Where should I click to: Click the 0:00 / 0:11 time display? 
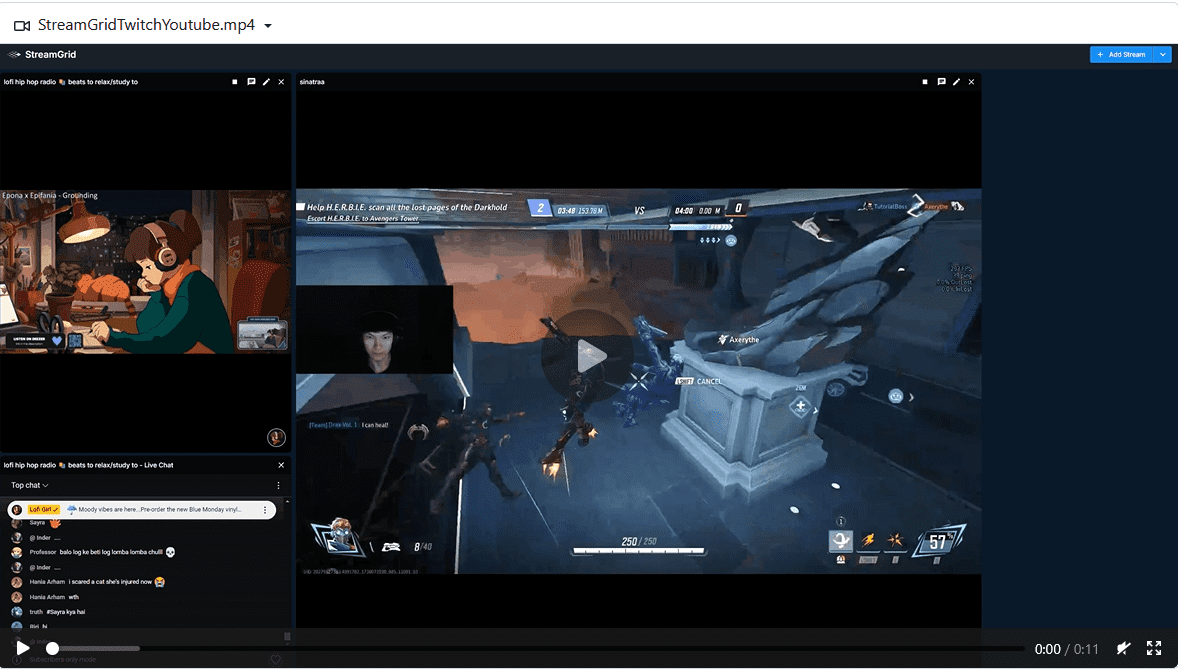tap(1066, 649)
